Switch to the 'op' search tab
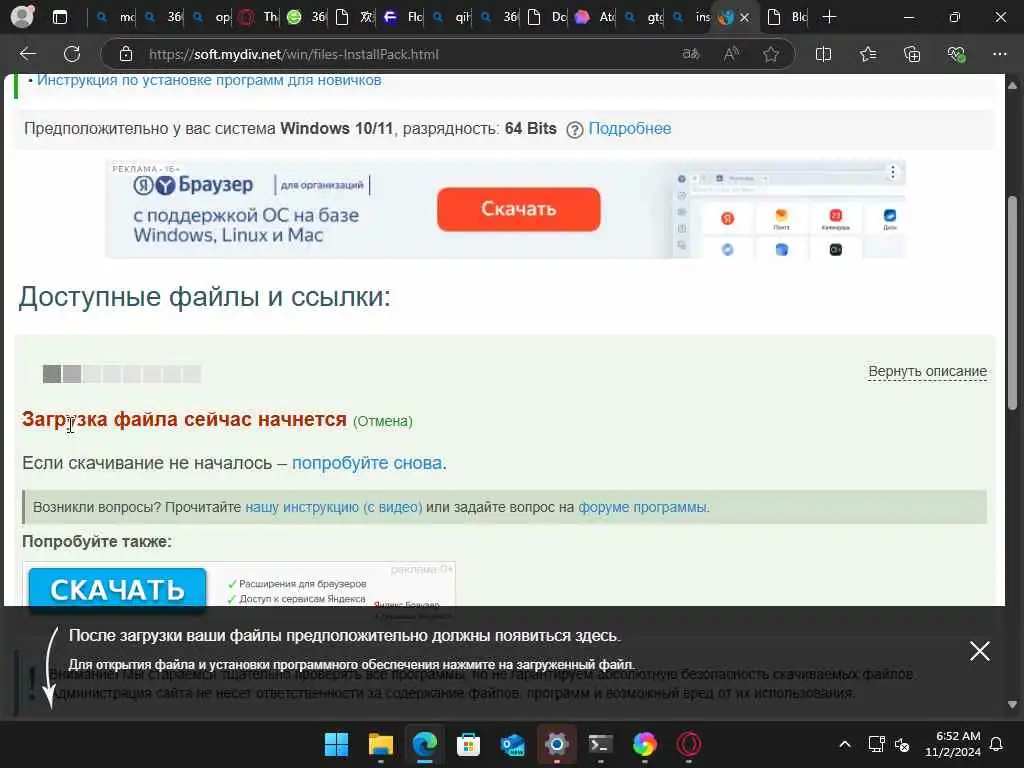Screen dimensions: 1024x768 click(x=211, y=17)
